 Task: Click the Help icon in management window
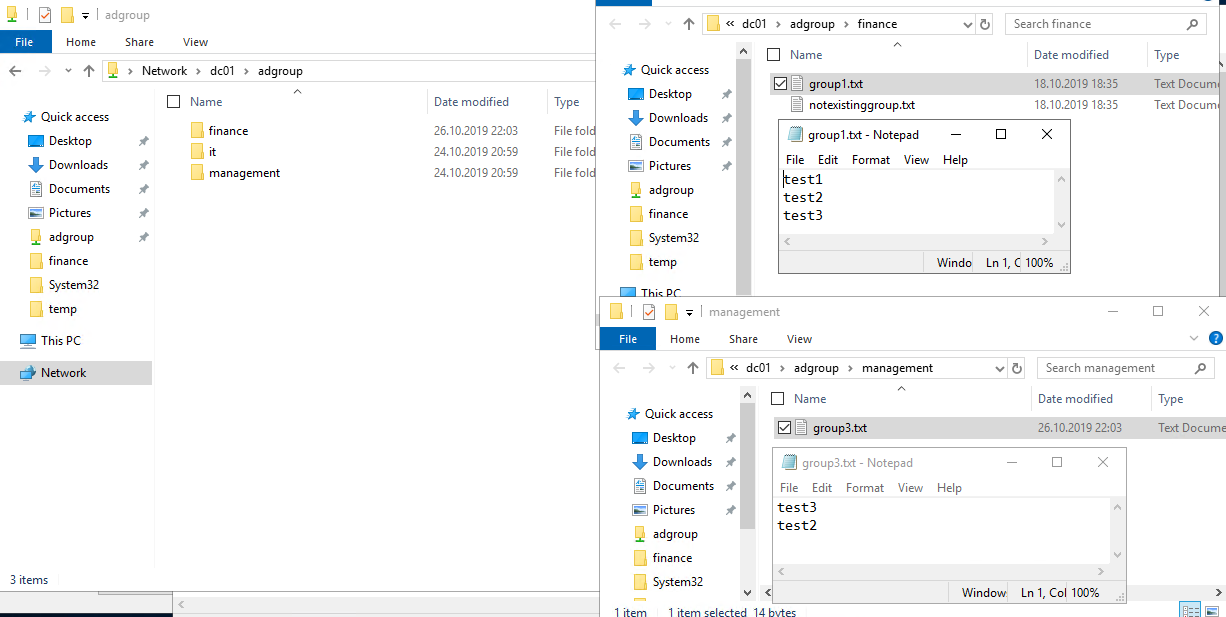[x=1216, y=339]
